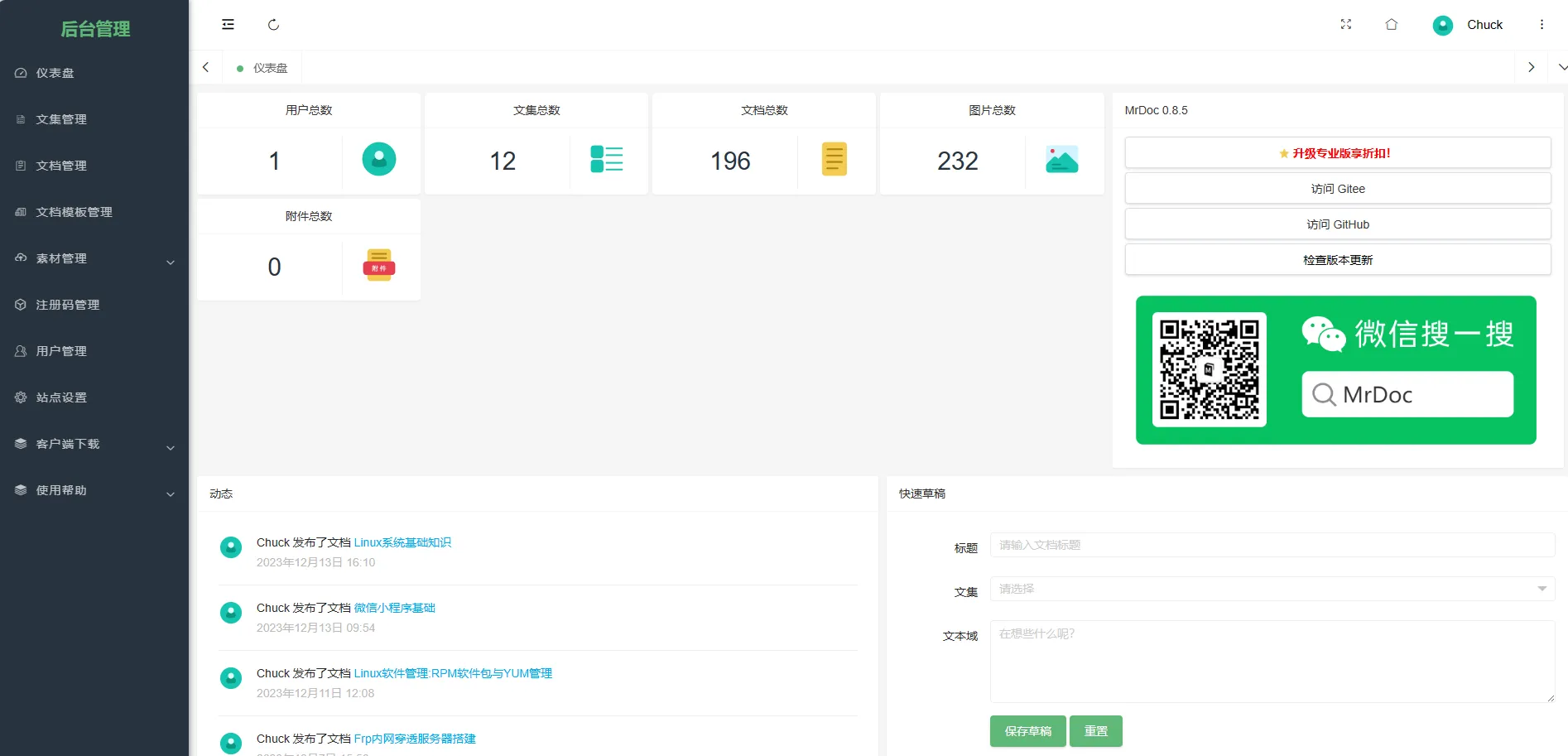Open the tab options dropdown arrow at right
Screen dimensions: 1568x756
coord(1561,67)
